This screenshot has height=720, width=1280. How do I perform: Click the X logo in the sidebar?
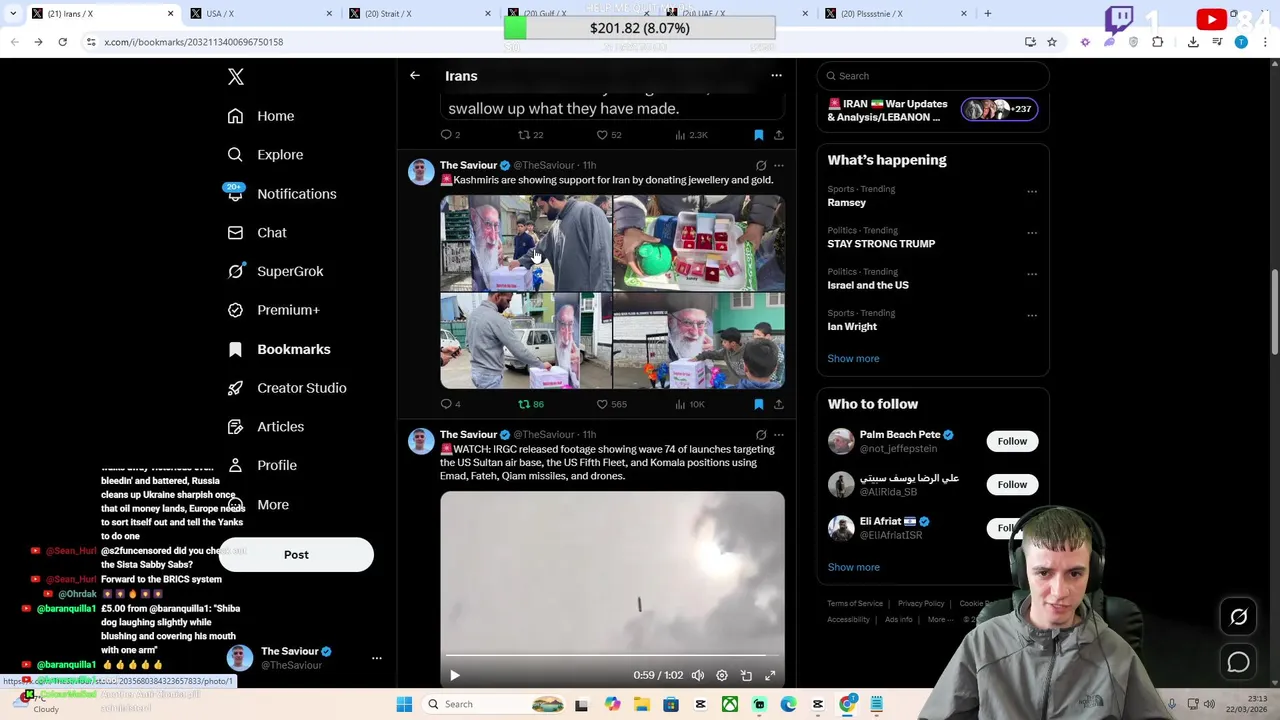point(236,77)
